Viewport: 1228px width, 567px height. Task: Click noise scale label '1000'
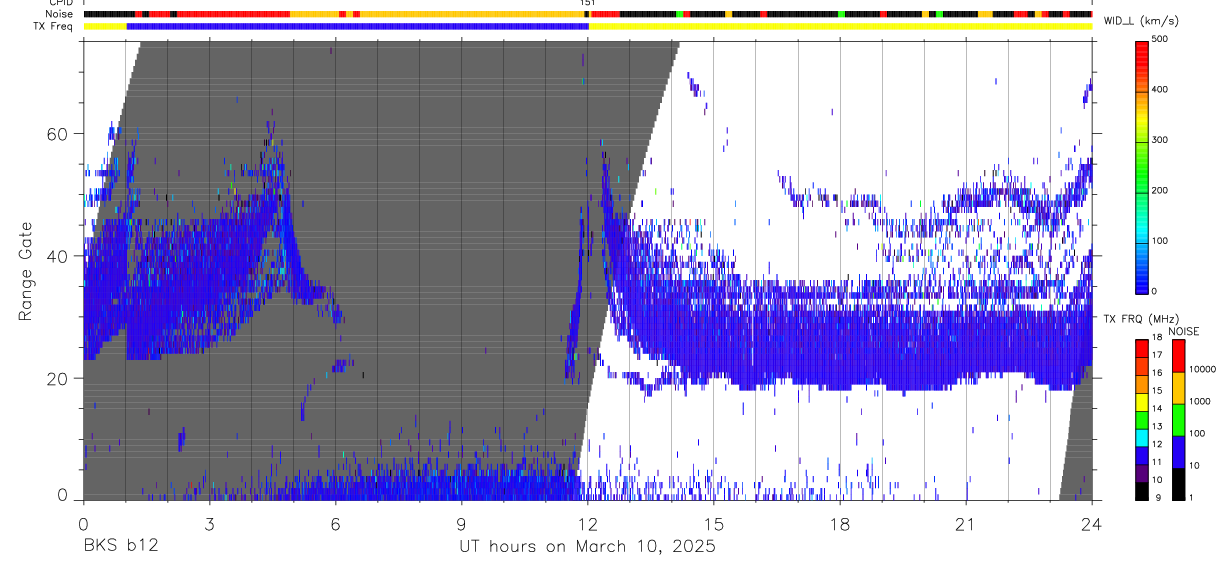tap(1199, 402)
